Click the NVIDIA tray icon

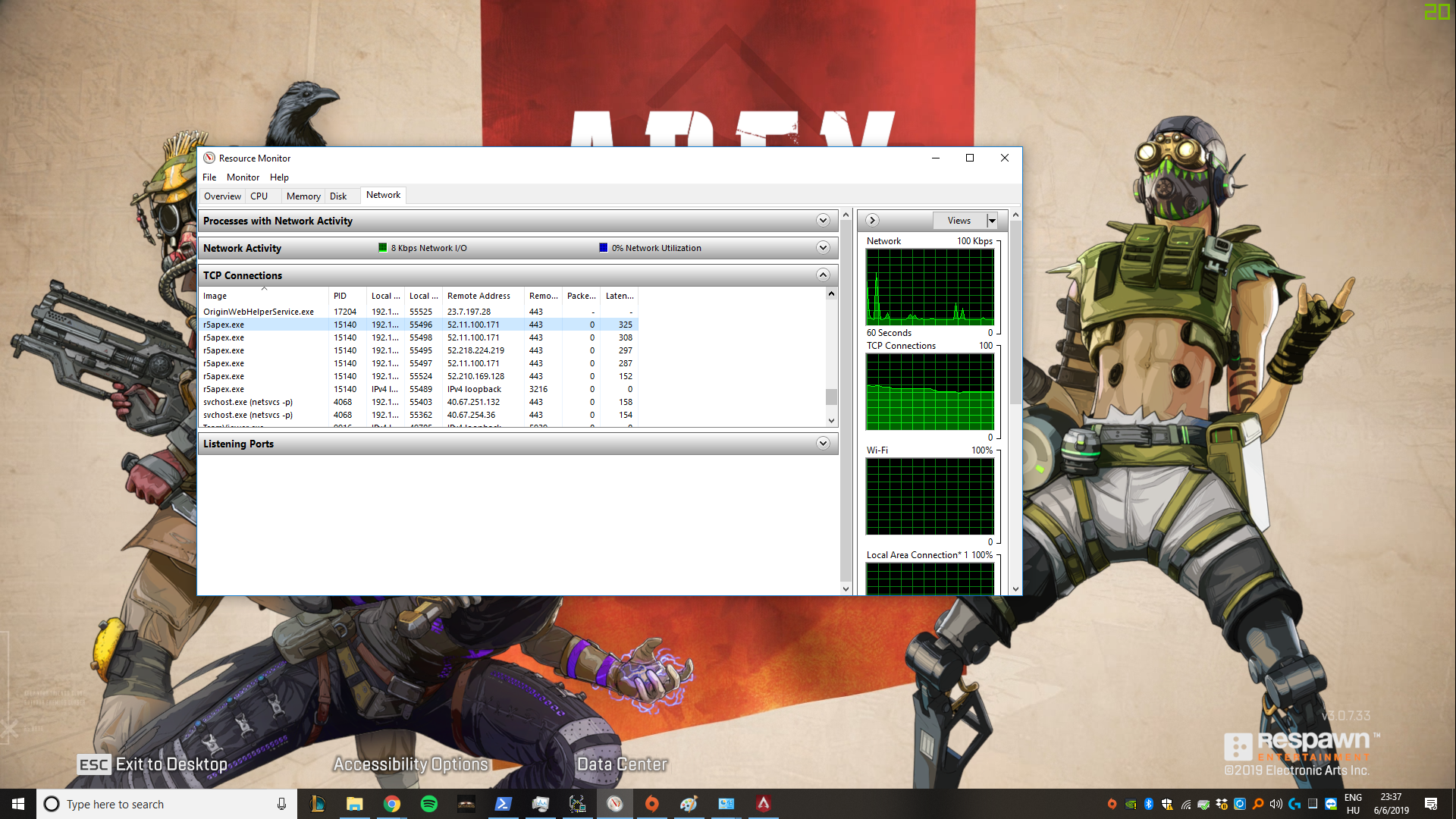click(x=1131, y=804)
